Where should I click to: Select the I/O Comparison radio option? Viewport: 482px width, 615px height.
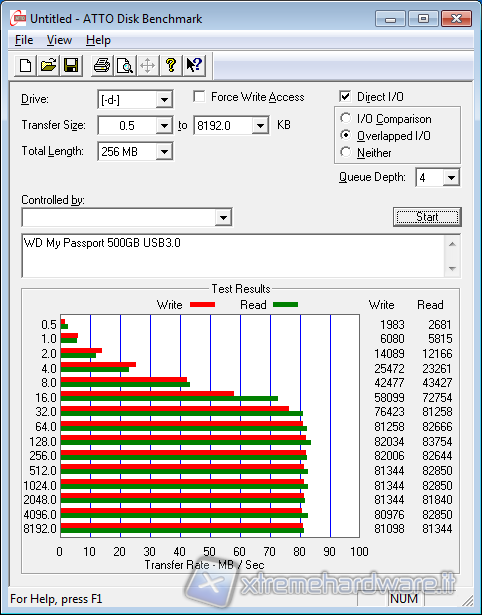pos(346,118)
